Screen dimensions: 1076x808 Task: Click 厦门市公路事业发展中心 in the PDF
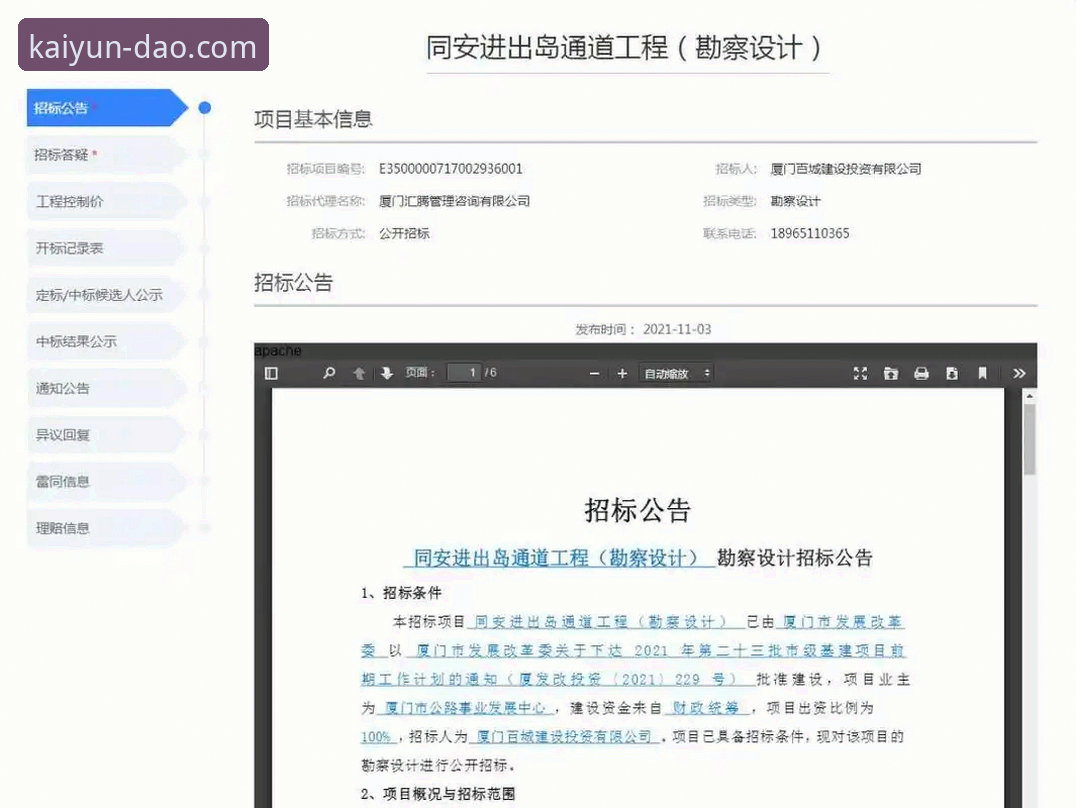coord(465,708)
